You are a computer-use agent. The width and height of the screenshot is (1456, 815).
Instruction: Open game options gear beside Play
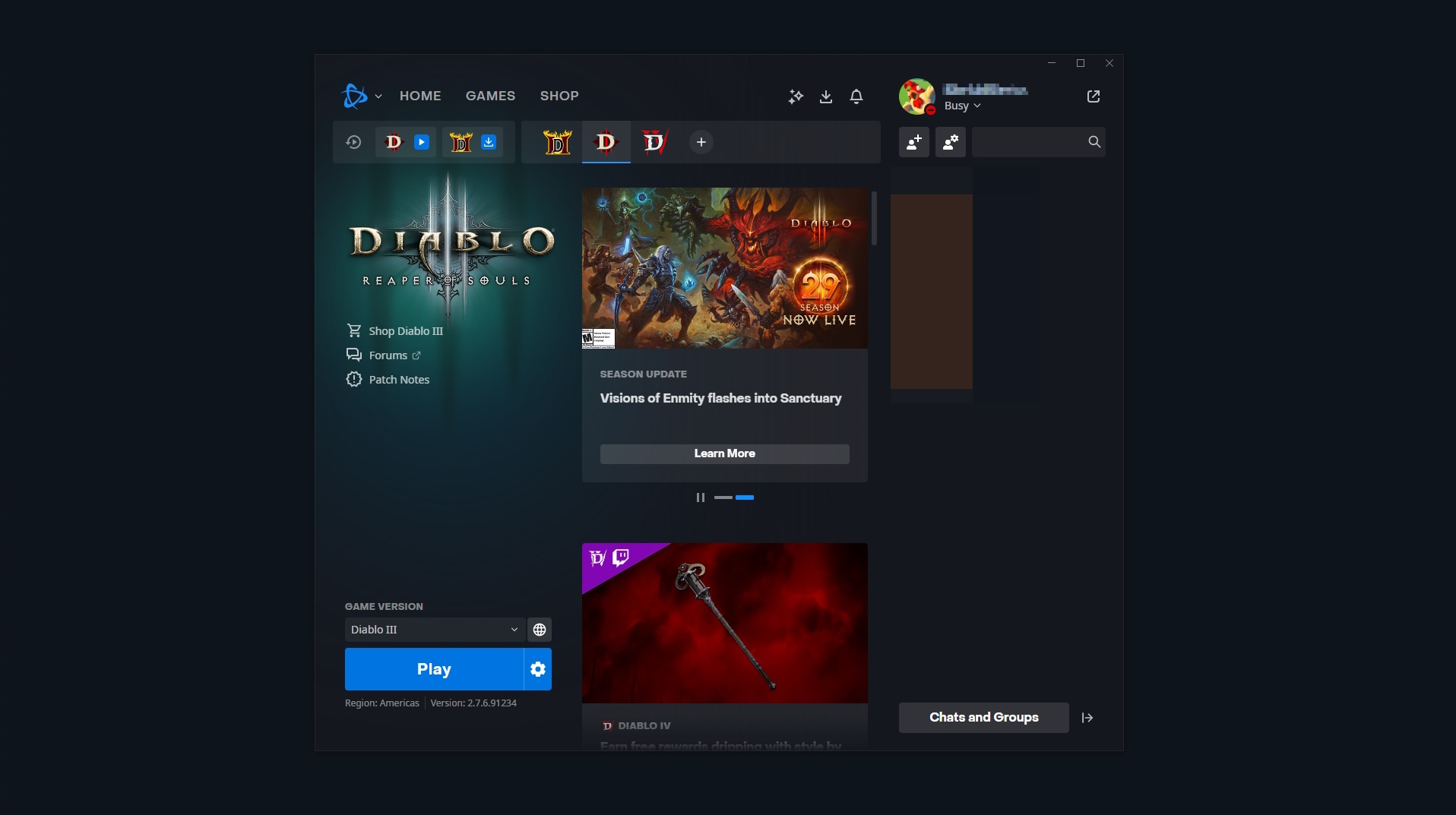click(x=538, y=669)
